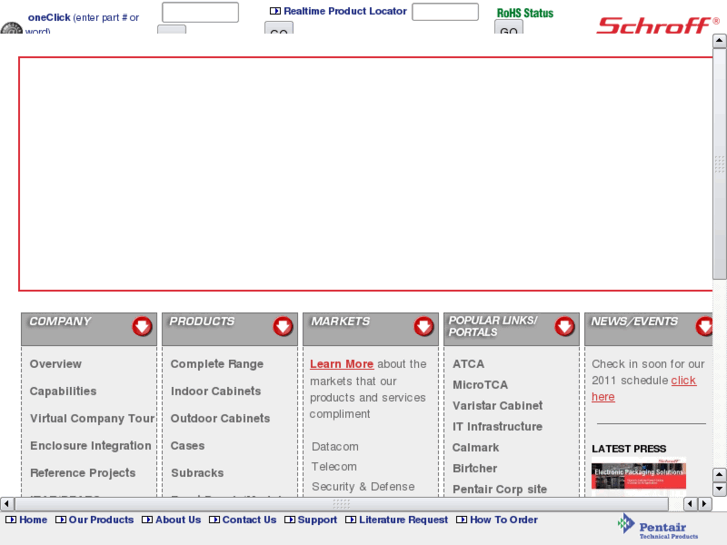Focus the Realtime Product Locator field
Image resolution: width=727 pixels, height=545 pixels.
click(445, 12)
